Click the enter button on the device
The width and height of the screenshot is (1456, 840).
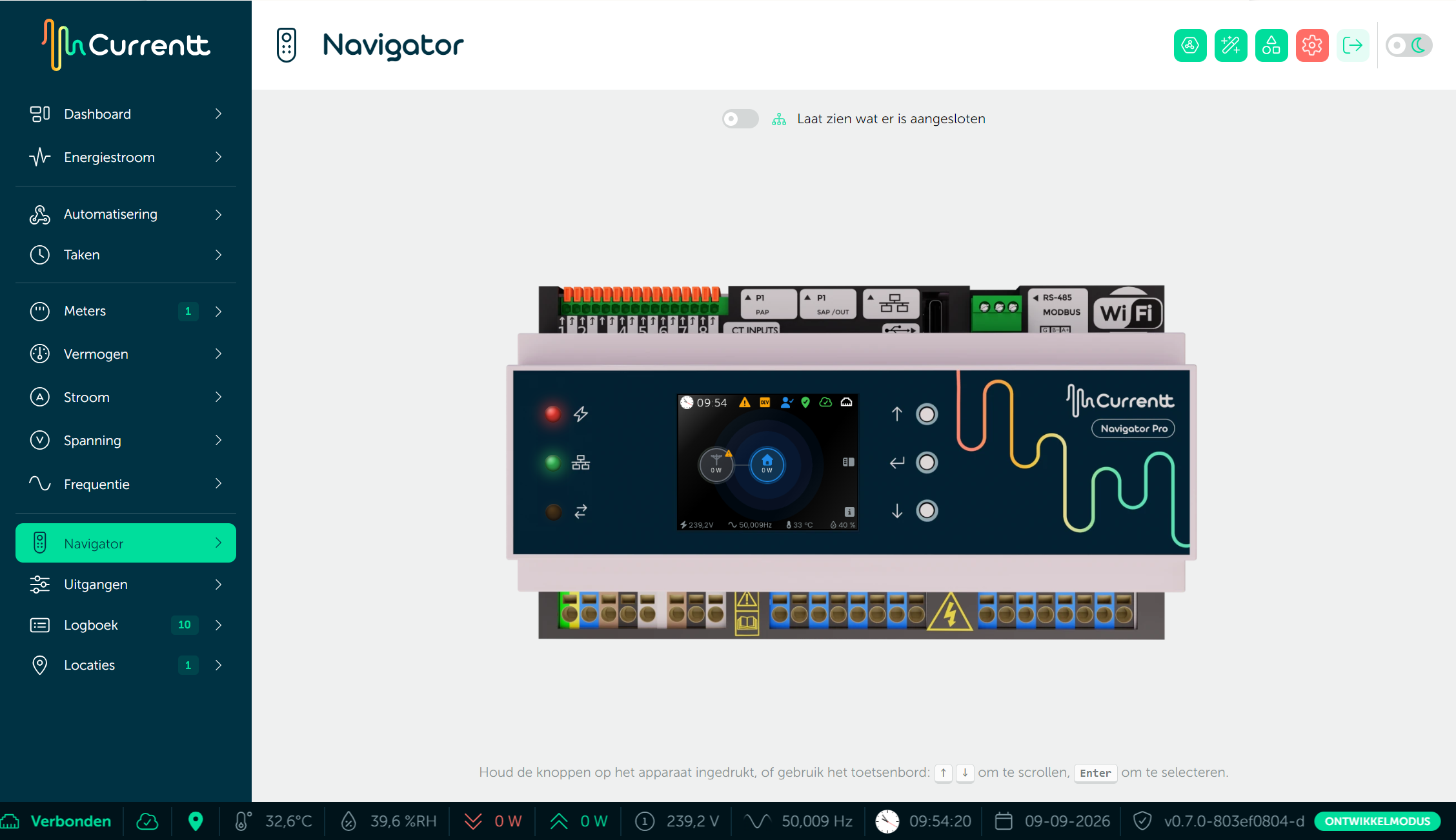click(x=927, y=463)
